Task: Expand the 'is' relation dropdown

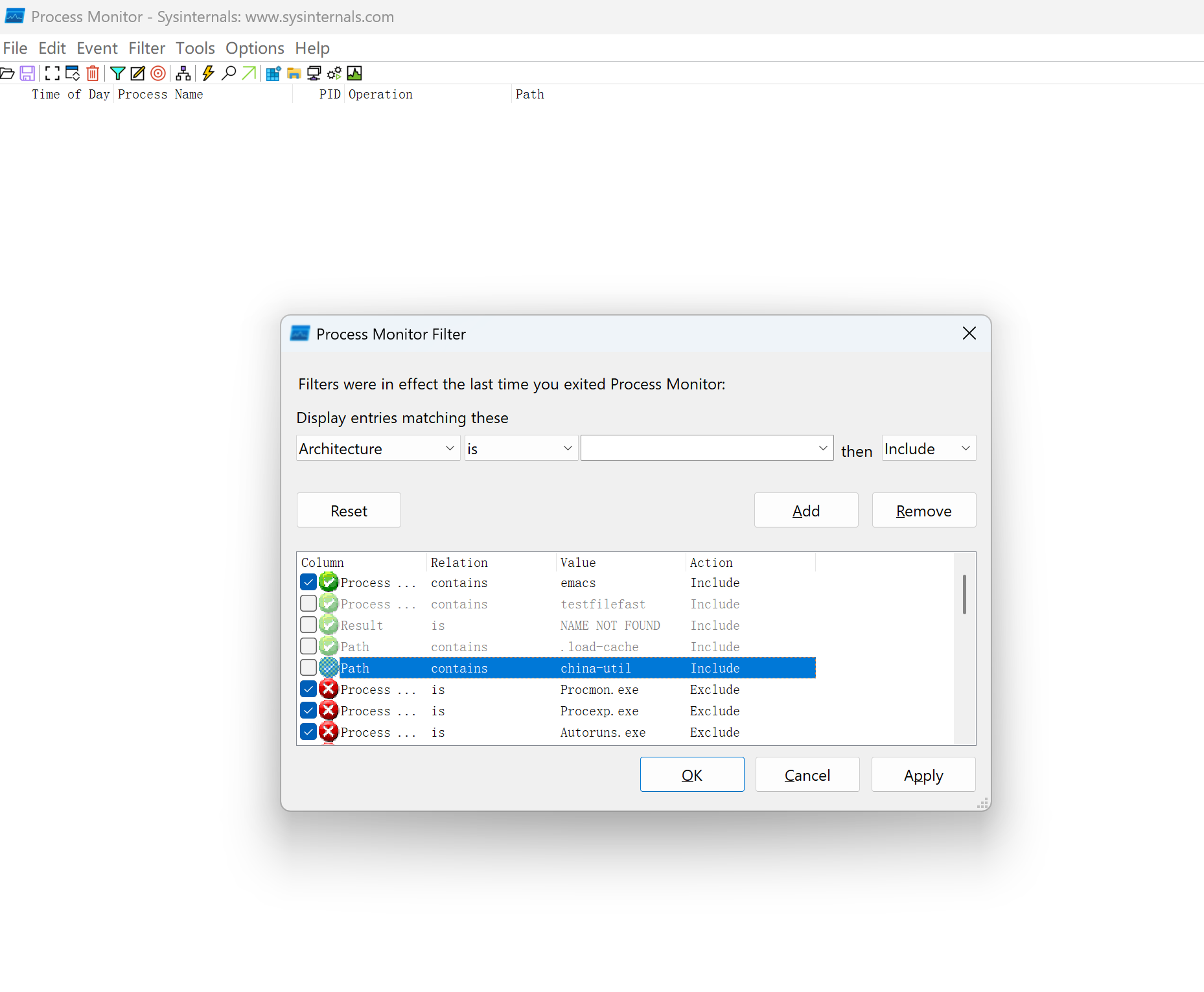Action: click(520, 448)
